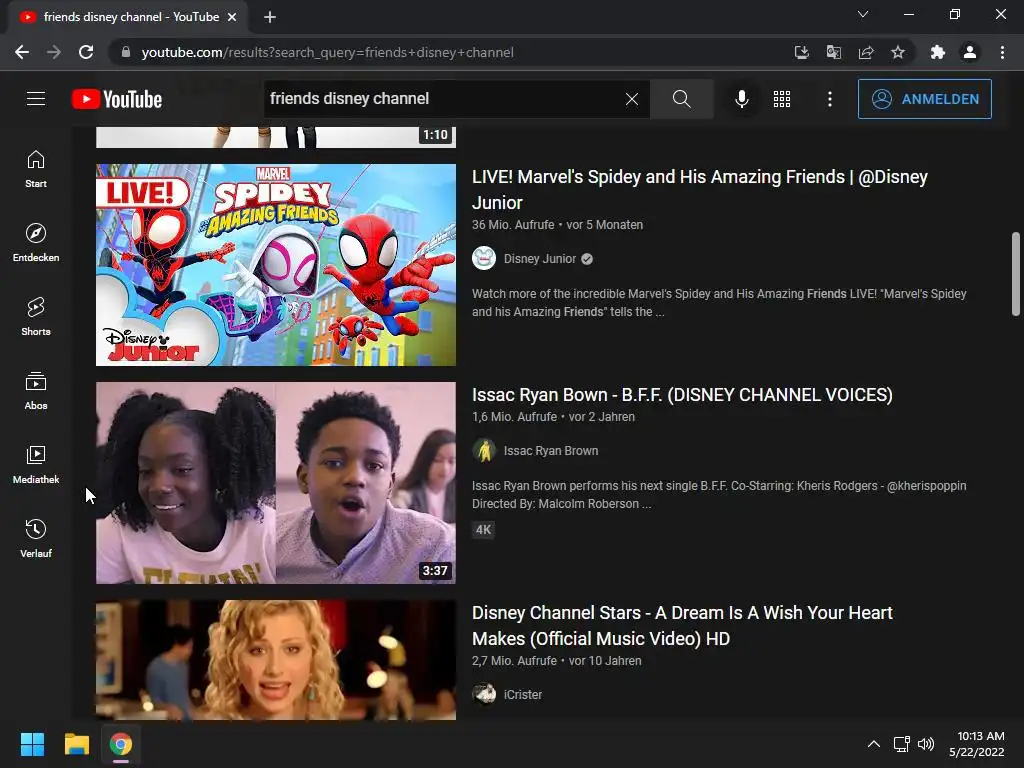Click the install app icon in address bar
The height and width of the screenshot is (768, 1024).
point(801,52)
